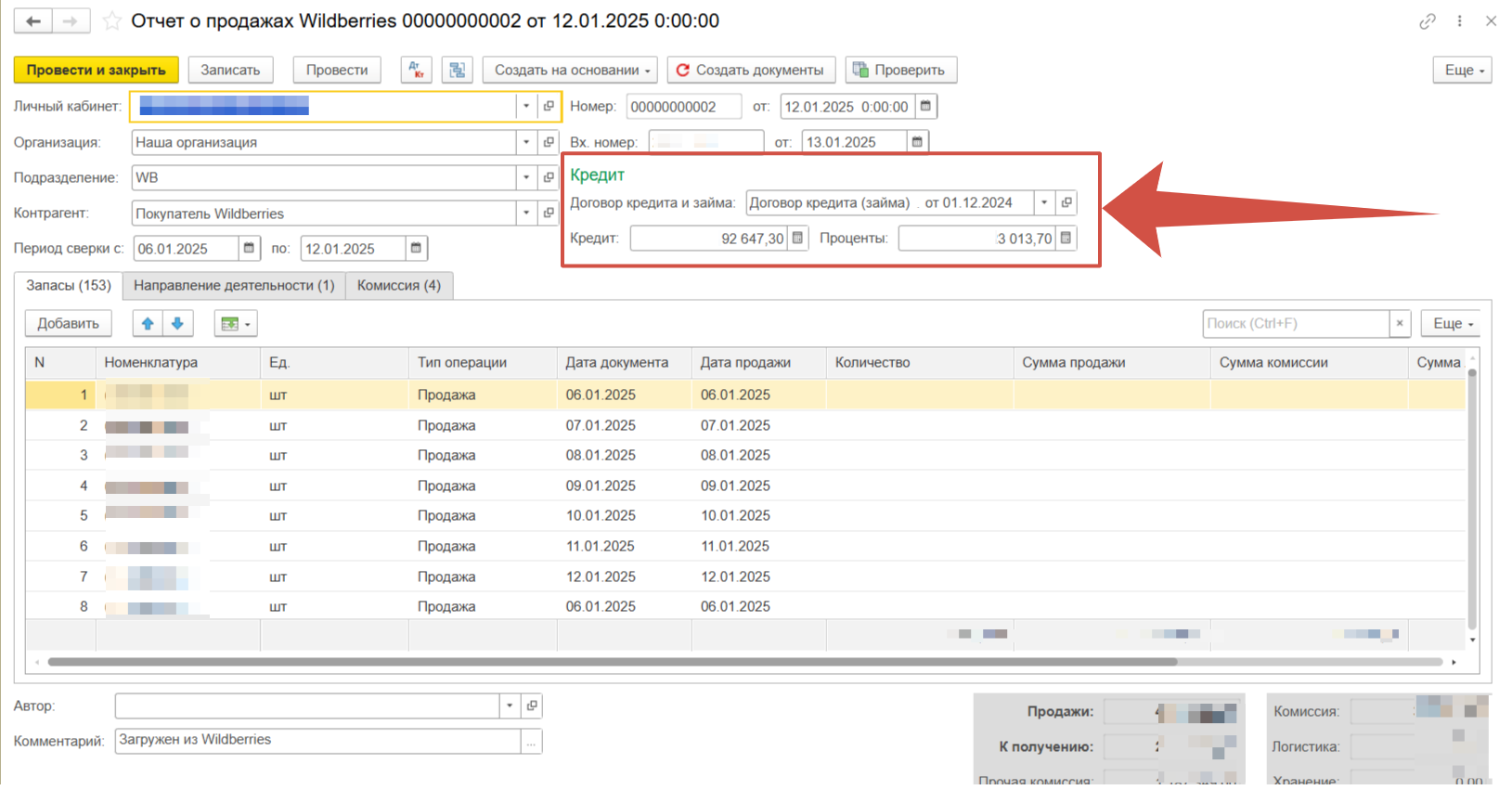Screen dimensions: 1512x790
Task: Sort by the Дата документа column header
Action: tap(624, 362)
